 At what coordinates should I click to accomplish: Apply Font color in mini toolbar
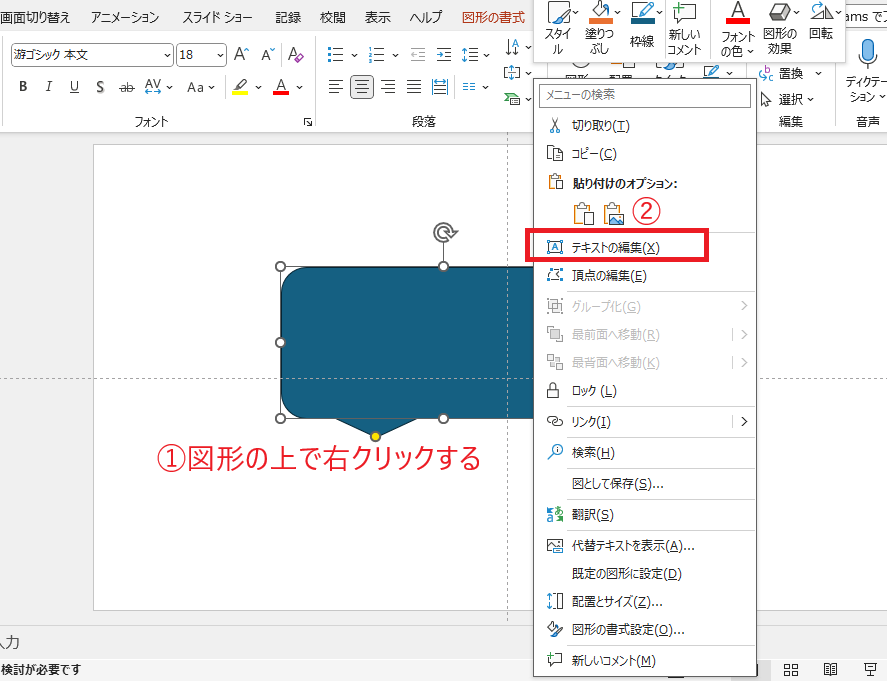click(738, 29)
